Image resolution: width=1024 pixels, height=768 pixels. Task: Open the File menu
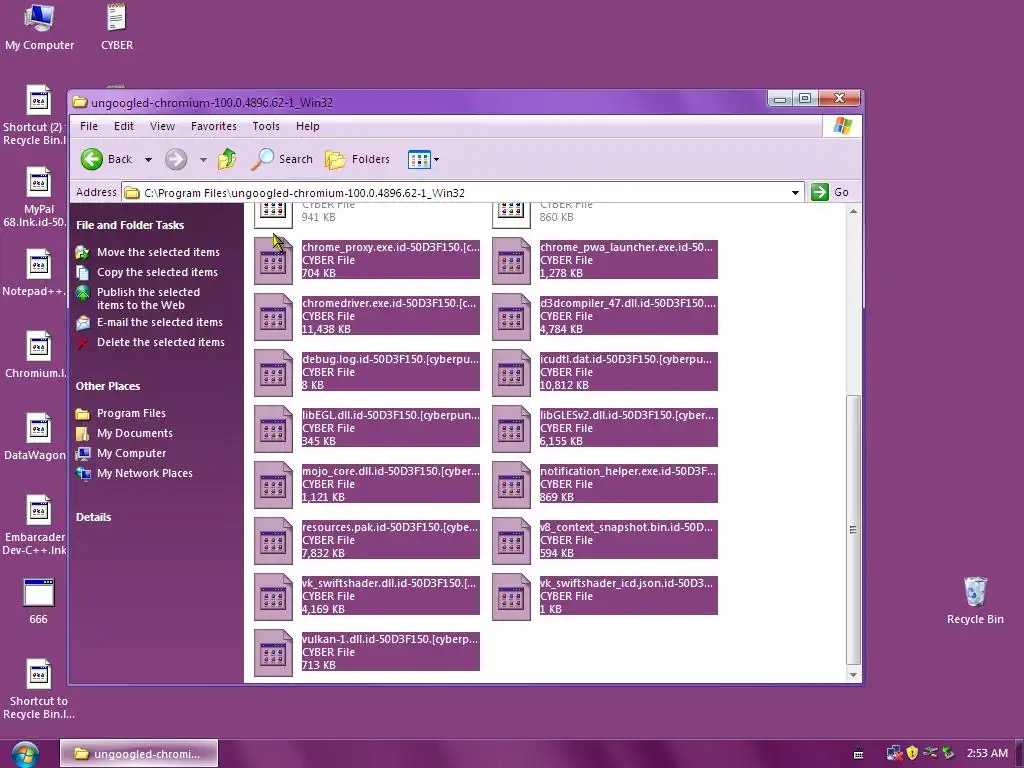(89, 126)
